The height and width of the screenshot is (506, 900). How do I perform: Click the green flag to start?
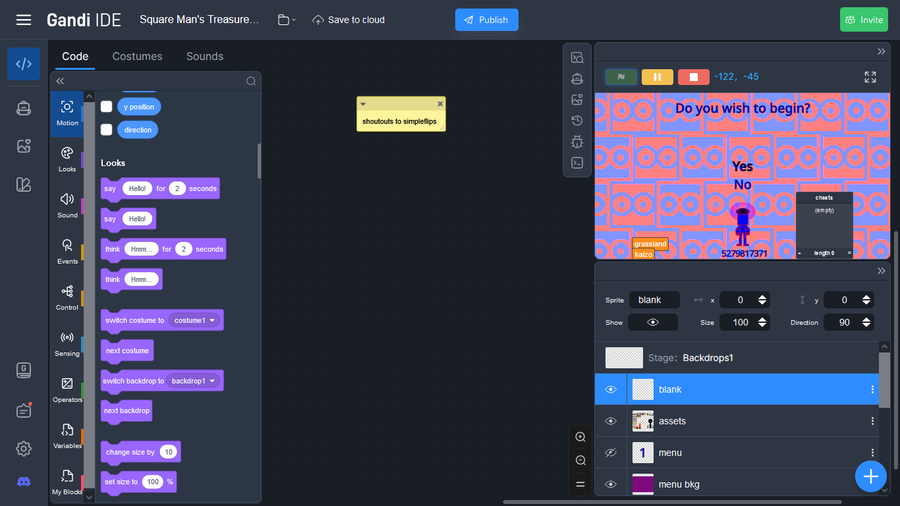tap(621, 76)
